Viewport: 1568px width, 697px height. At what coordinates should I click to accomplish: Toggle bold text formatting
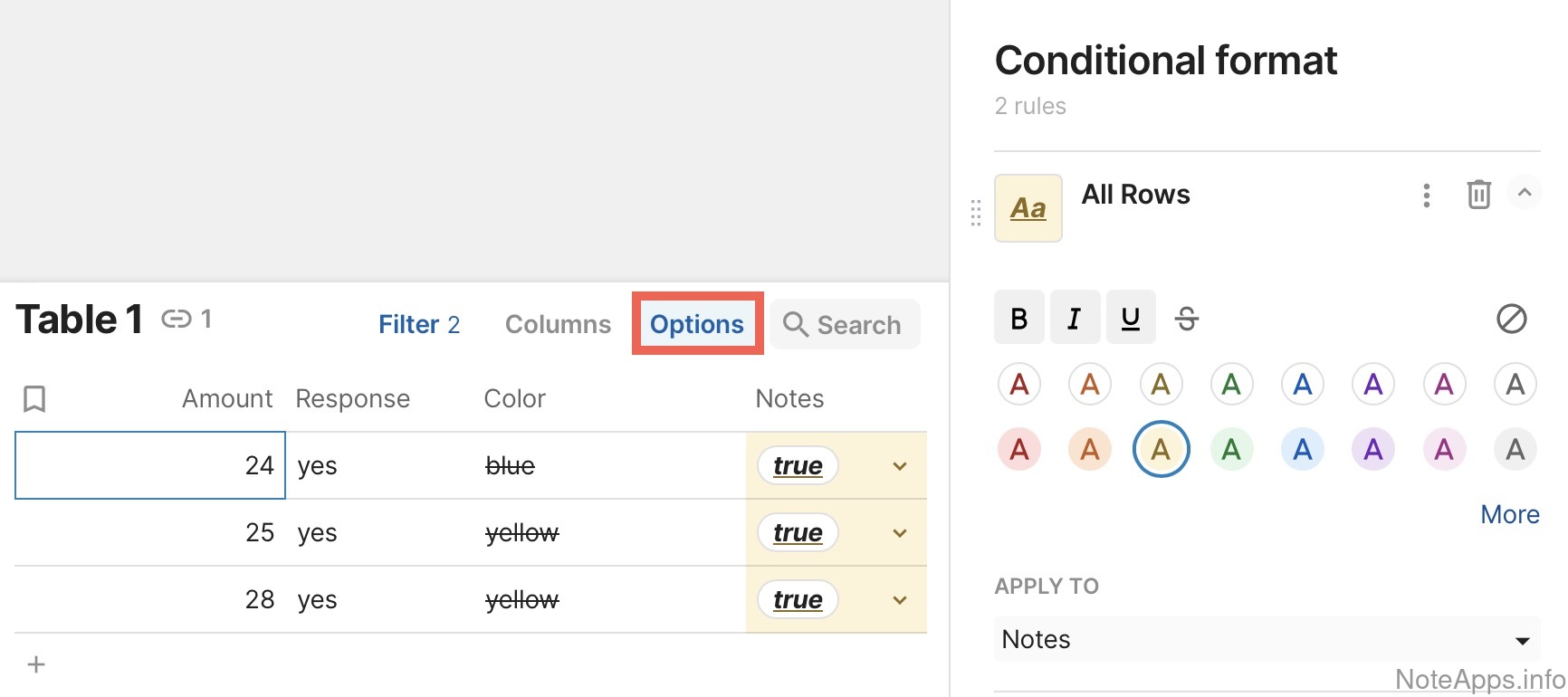pos(1019,318)
